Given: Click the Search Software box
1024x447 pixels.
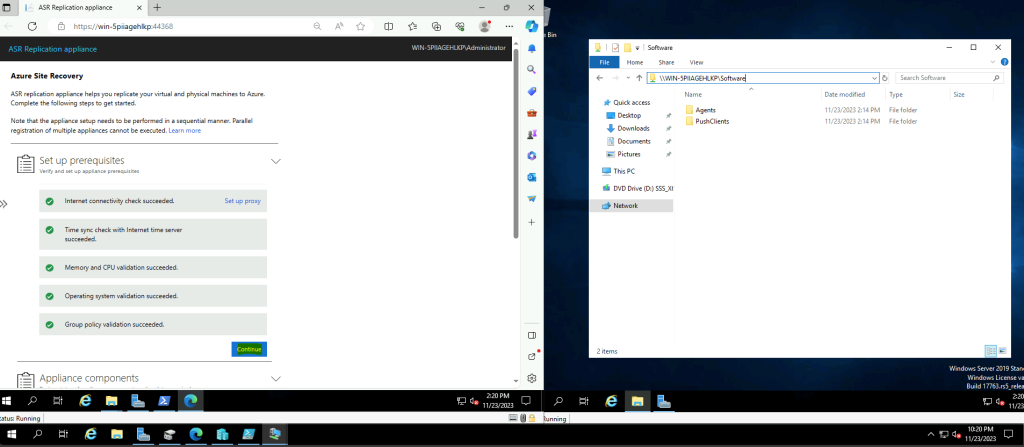Looking at the screenshot, I should 948,78.
